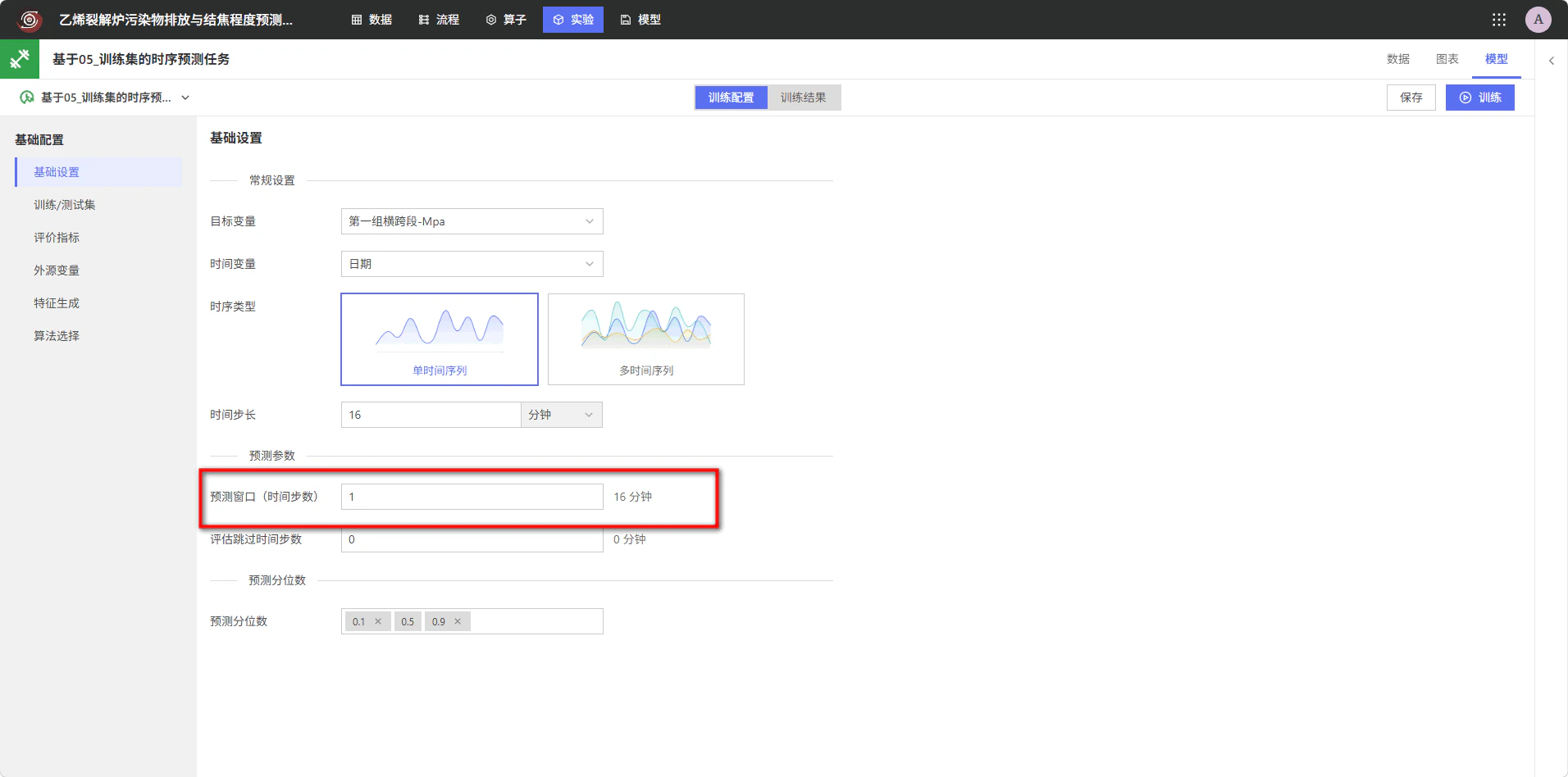Click the experiment icon next to task dropdown
Screen dimensions: 1568x777
[x=27, y=98]
